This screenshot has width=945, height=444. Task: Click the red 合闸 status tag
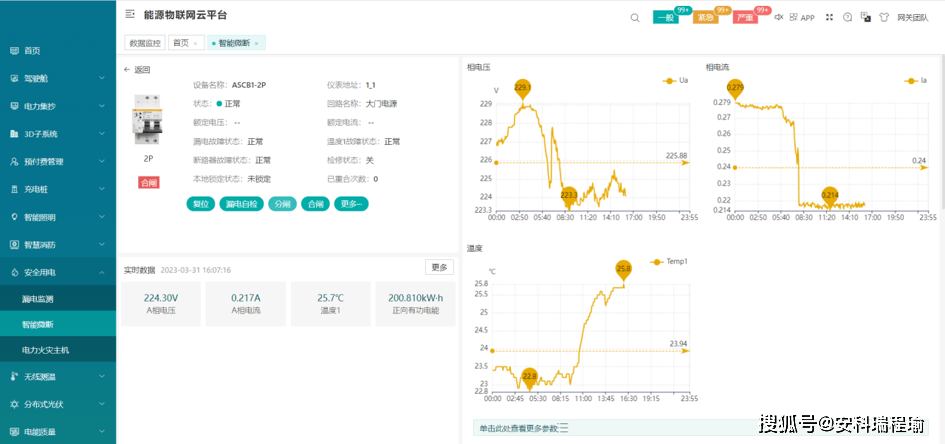click(148, 183)
